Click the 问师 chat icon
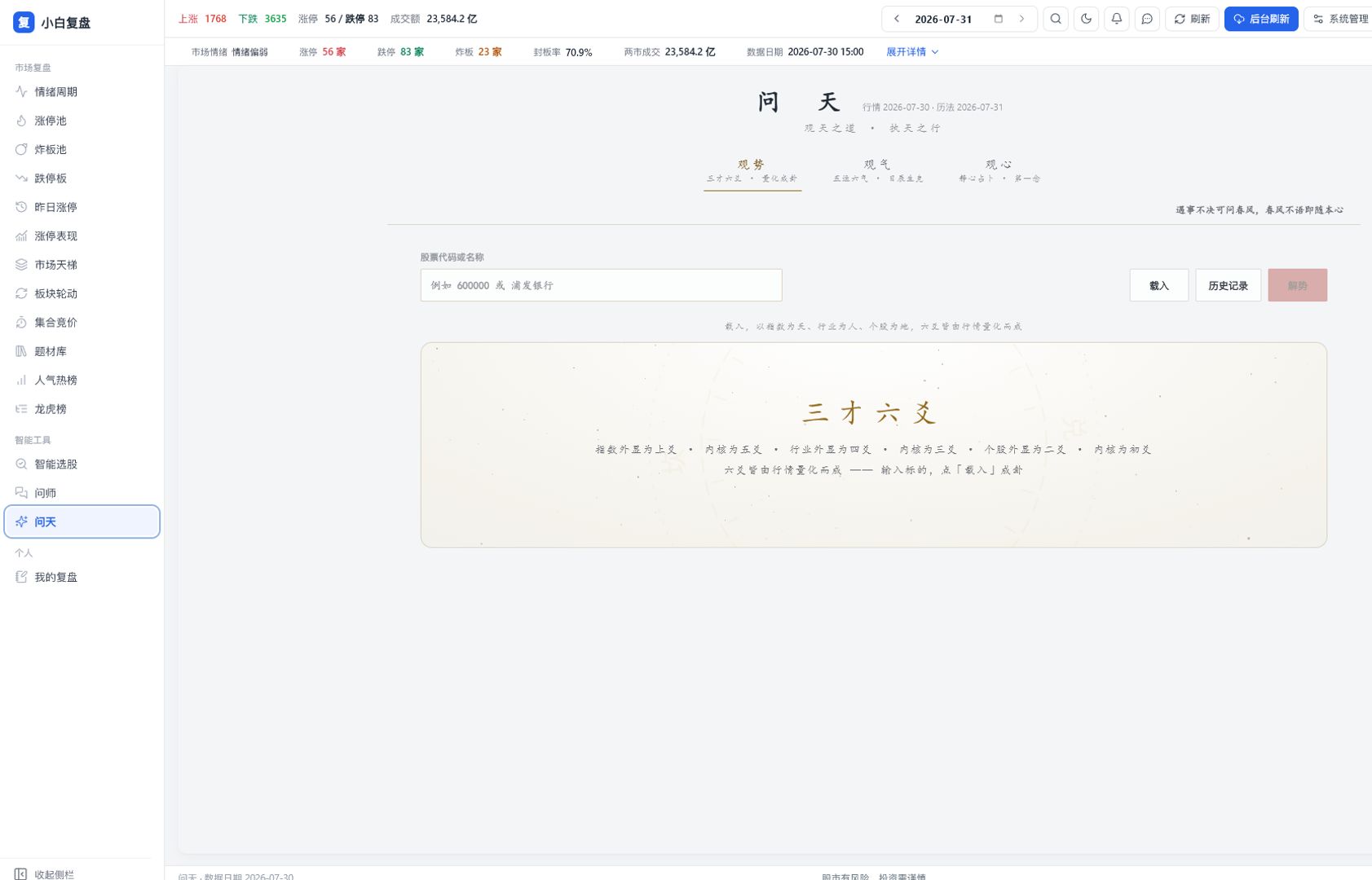Screen dimensions: 1372x880 21,493
